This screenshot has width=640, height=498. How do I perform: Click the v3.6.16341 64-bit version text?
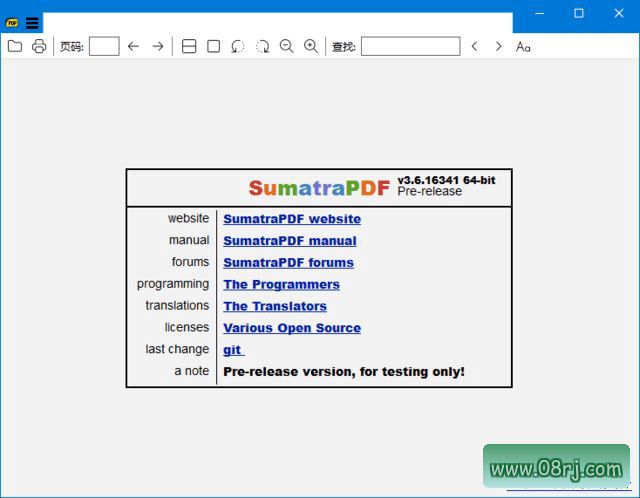447,180
